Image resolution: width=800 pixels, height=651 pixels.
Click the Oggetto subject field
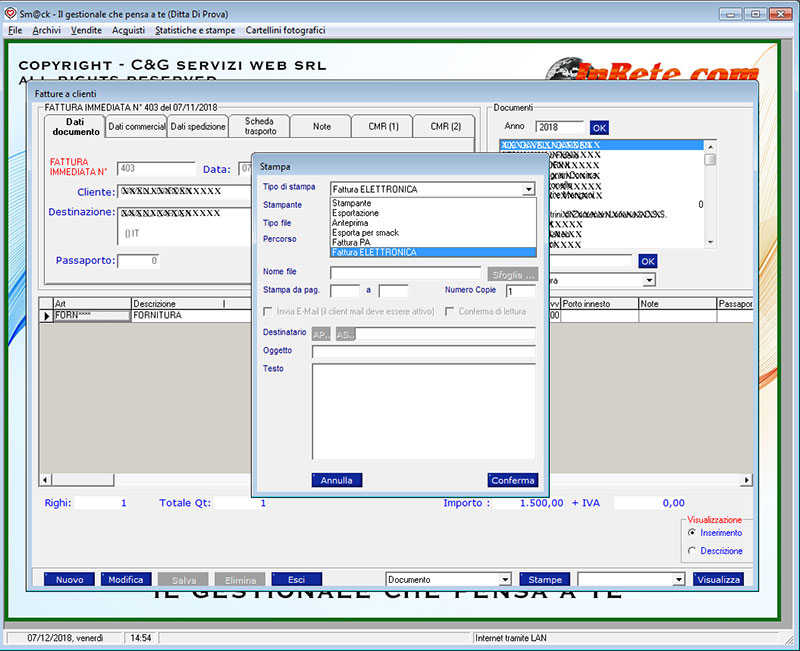tap(423, 352)
